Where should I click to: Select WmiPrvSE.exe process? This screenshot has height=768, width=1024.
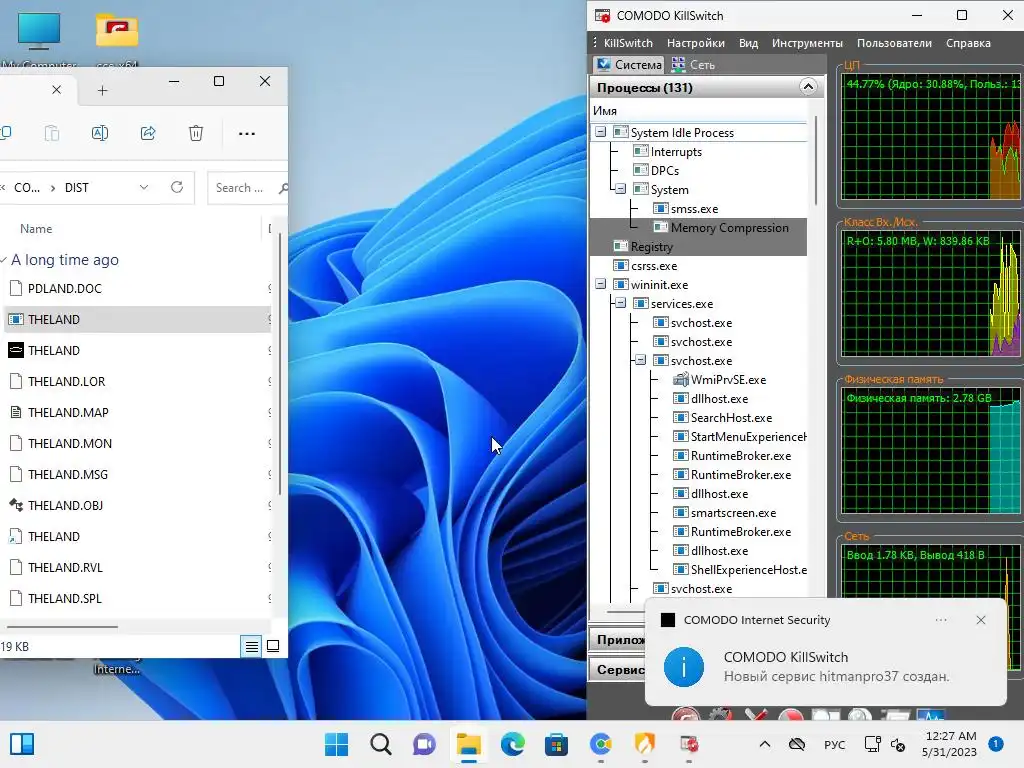click(720, 379)
